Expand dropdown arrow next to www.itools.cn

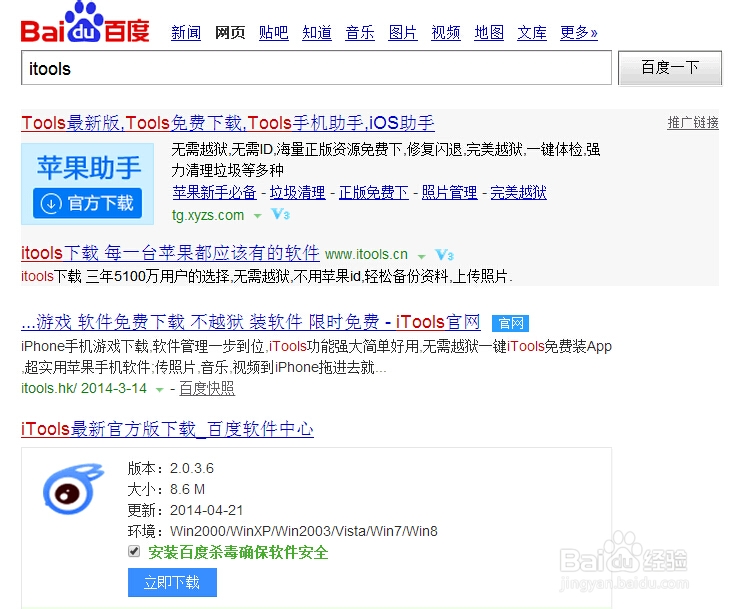[x=421, y=256]
